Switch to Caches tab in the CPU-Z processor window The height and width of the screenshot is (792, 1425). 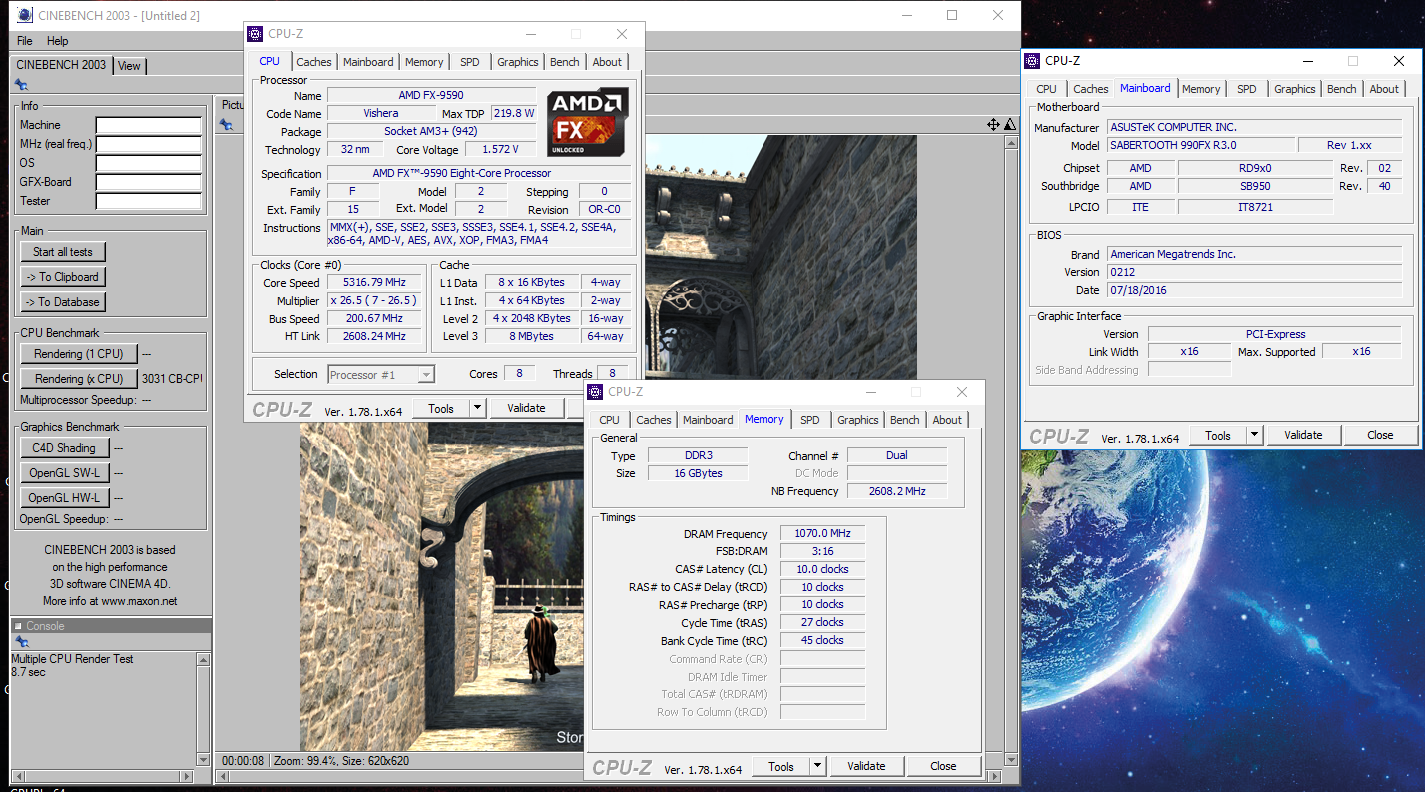pos(314,62)
